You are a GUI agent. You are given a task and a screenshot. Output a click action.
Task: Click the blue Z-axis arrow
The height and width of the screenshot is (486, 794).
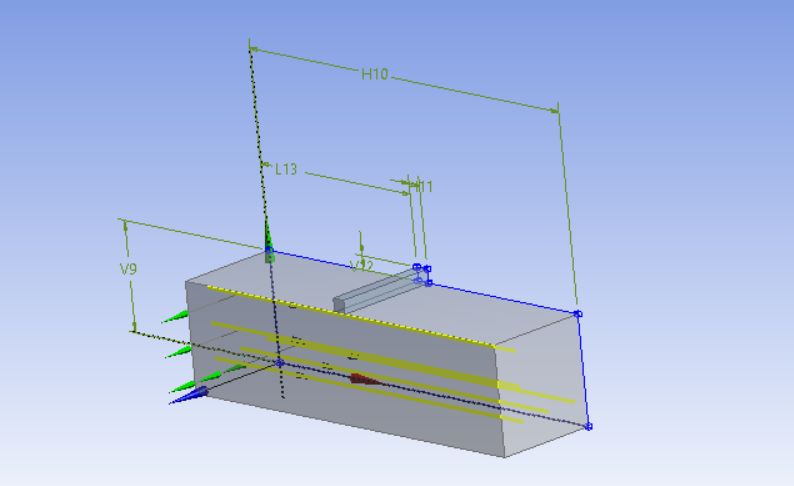click(188, 395)
